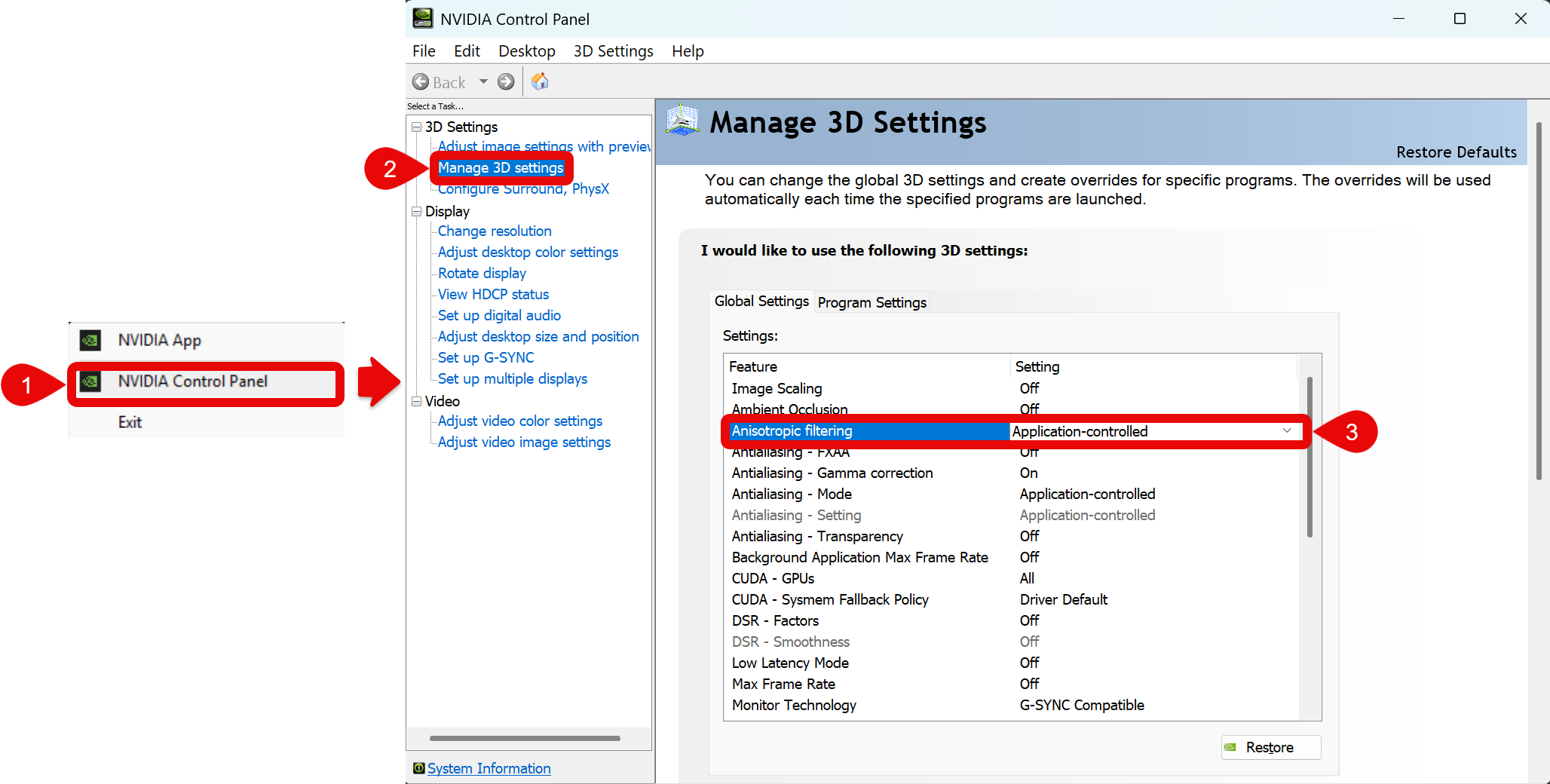
Task: Select the Low Latency Mode row
Action: [x=1011, y=663]
